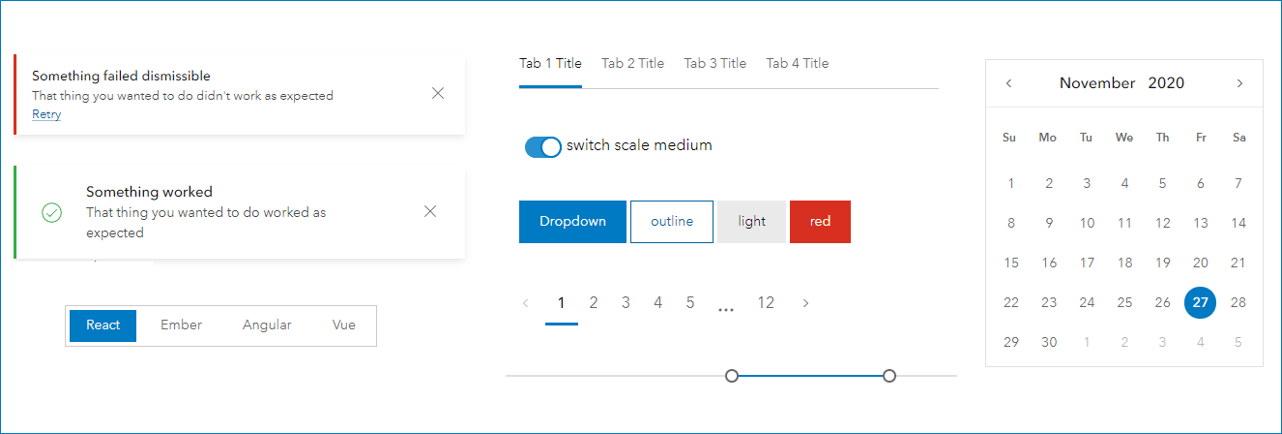Choose Vue in the segmented control
Image resolution: width=1282 pixels, height=434 pixels.
[344, 325]
